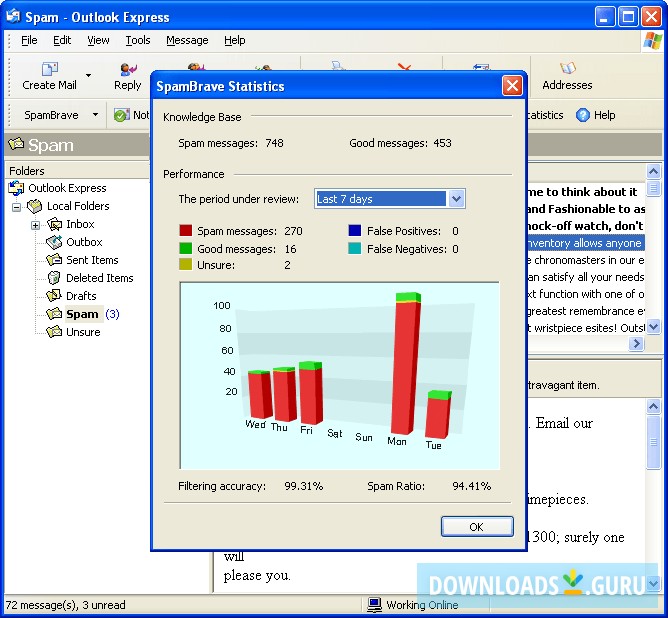Select the Outbox folder icon

55,242
